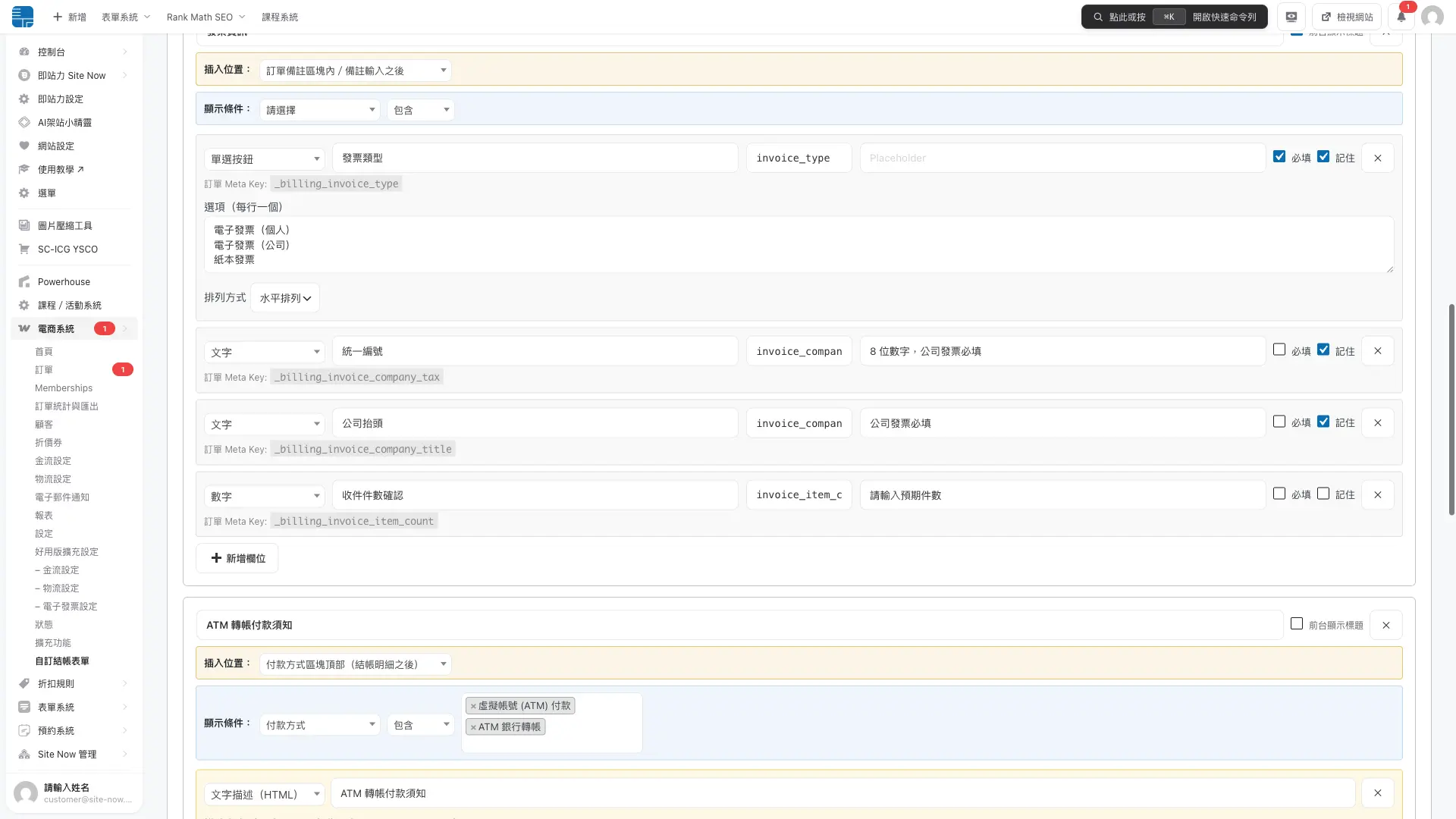The image size is (1456, 819).
Task: Click the 電商系統 WooCommerce icon
Action: (x=24, y=329)
